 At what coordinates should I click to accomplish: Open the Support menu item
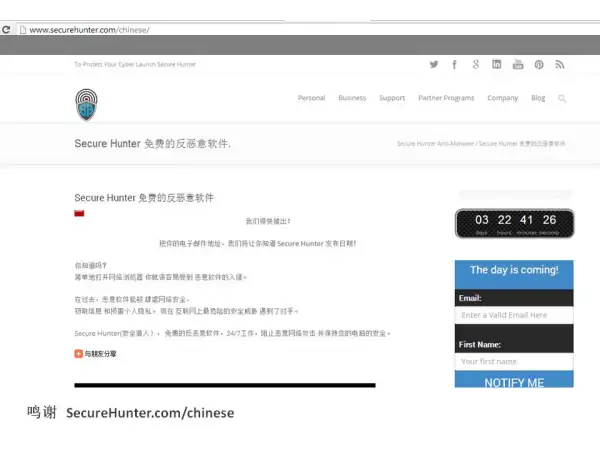tap(392, 98)
